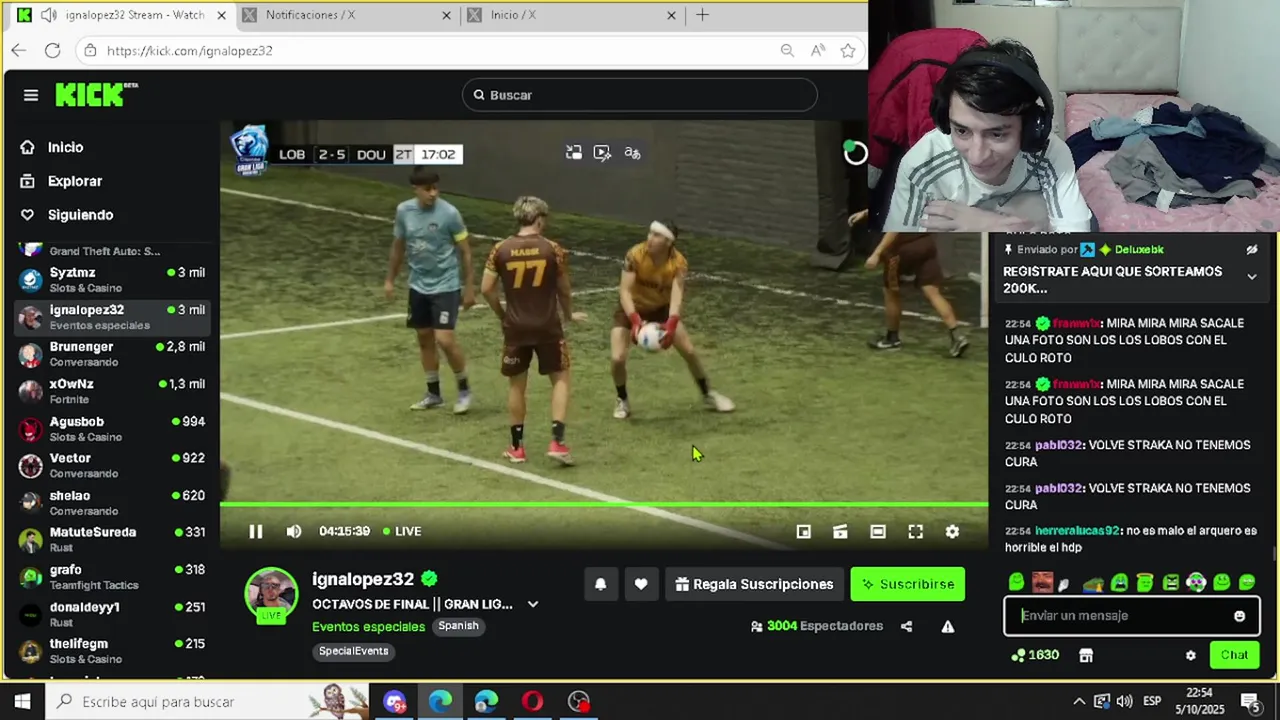Image resolution: width=1280 pixels, height=720 pixels.
Task: Hide the pinned chat message icon
Action: coord(1251,250)
